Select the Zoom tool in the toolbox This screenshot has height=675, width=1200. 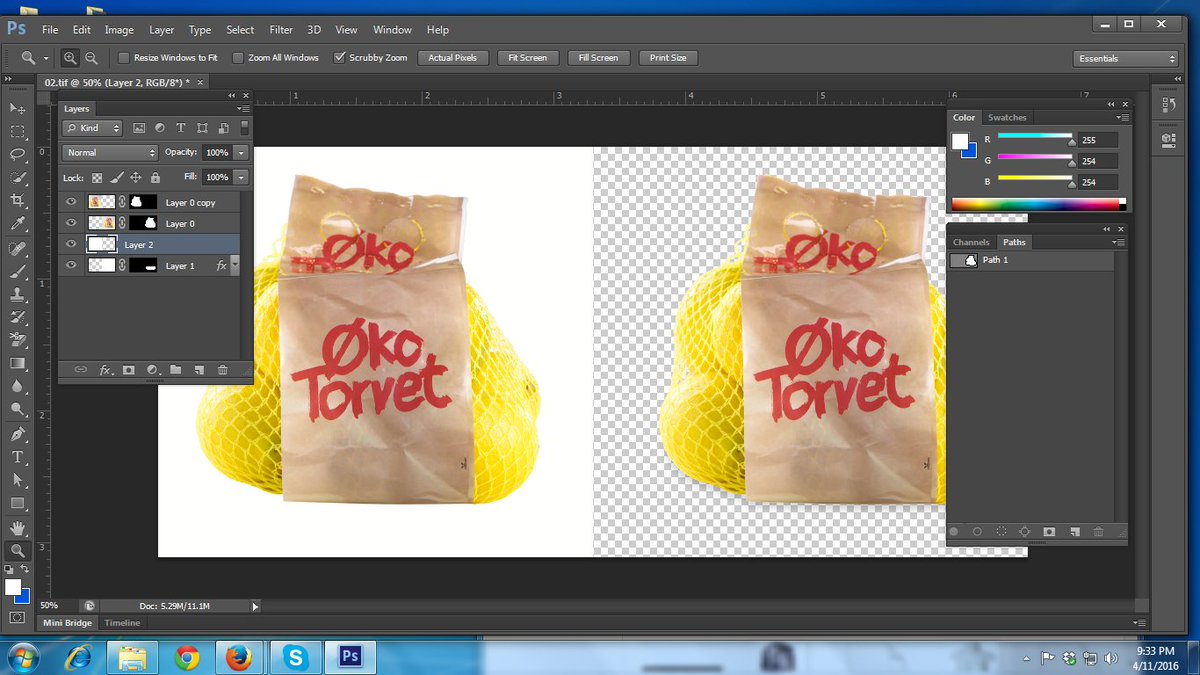coord(17,550)
